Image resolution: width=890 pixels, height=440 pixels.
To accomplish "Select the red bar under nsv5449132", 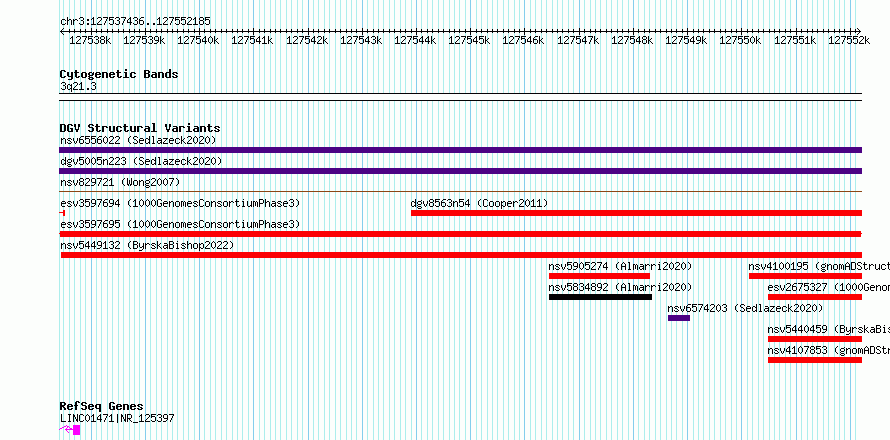I will point(461,255).
